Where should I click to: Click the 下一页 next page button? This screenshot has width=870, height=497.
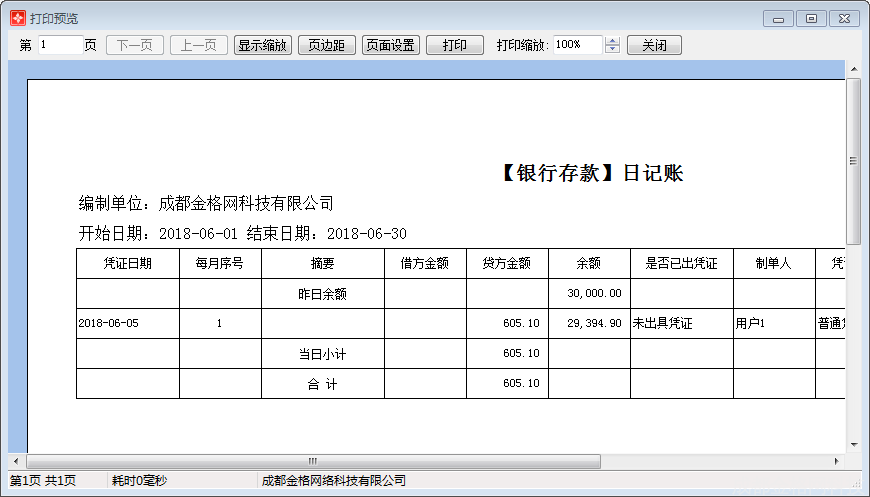[135, 45]
